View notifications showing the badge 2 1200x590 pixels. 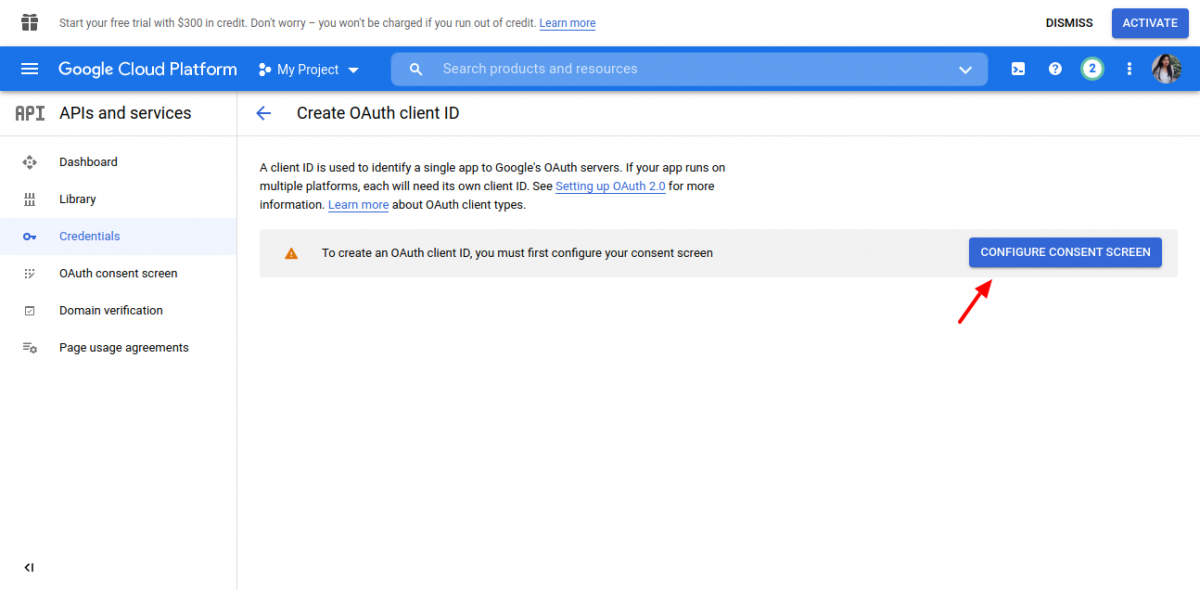coord(1092,68)
